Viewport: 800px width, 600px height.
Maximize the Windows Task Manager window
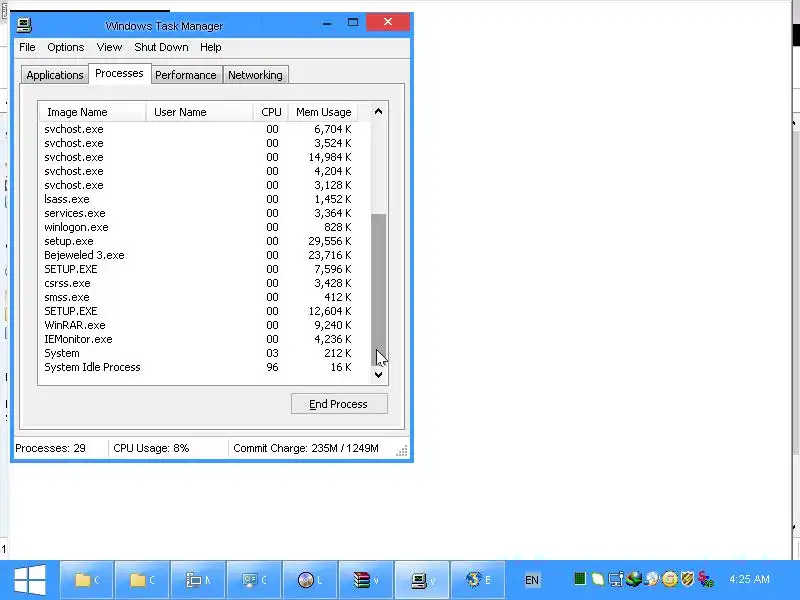point(353,22)
